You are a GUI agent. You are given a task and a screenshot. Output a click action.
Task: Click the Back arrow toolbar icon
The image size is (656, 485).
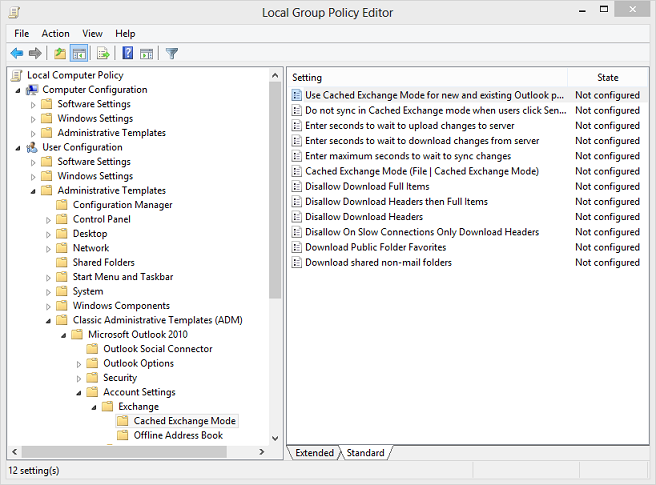coord(17,53)
